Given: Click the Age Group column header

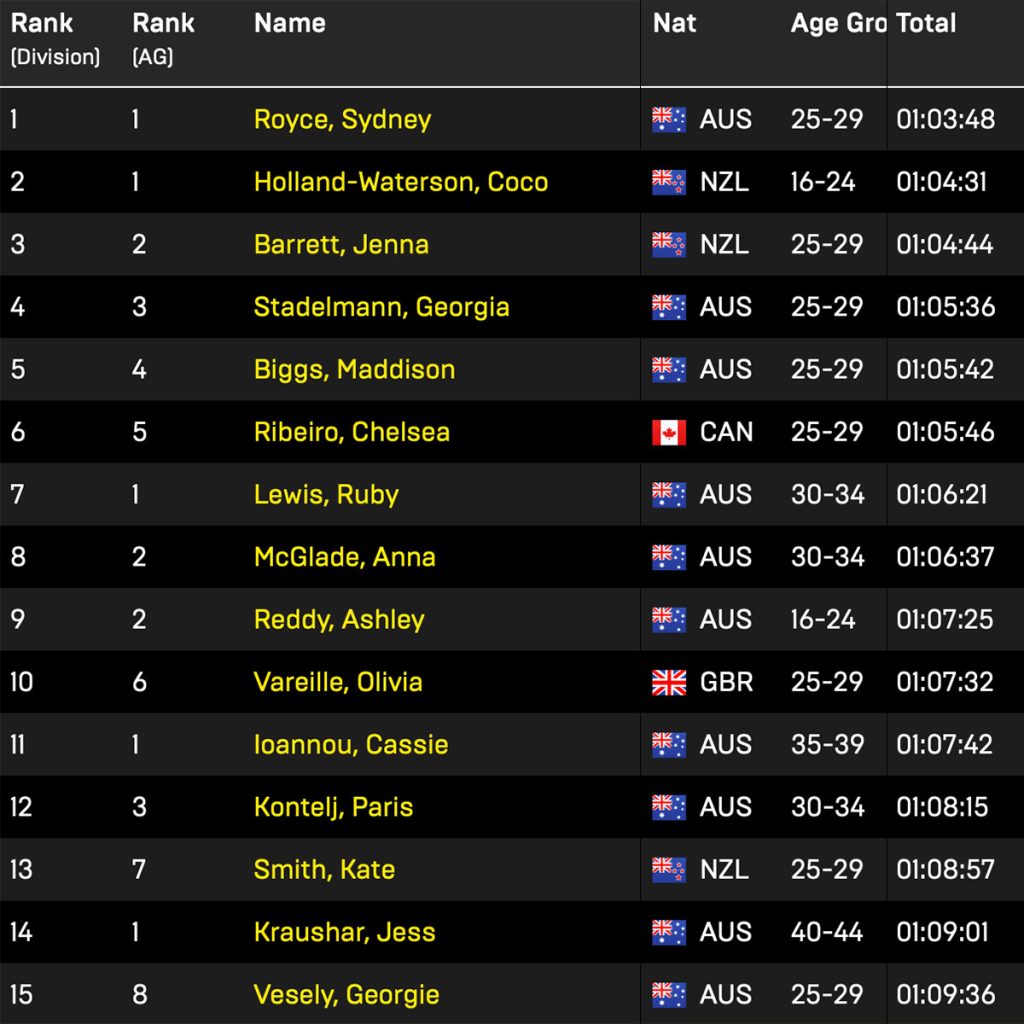Looking at the screenshot, I should 837,24.
